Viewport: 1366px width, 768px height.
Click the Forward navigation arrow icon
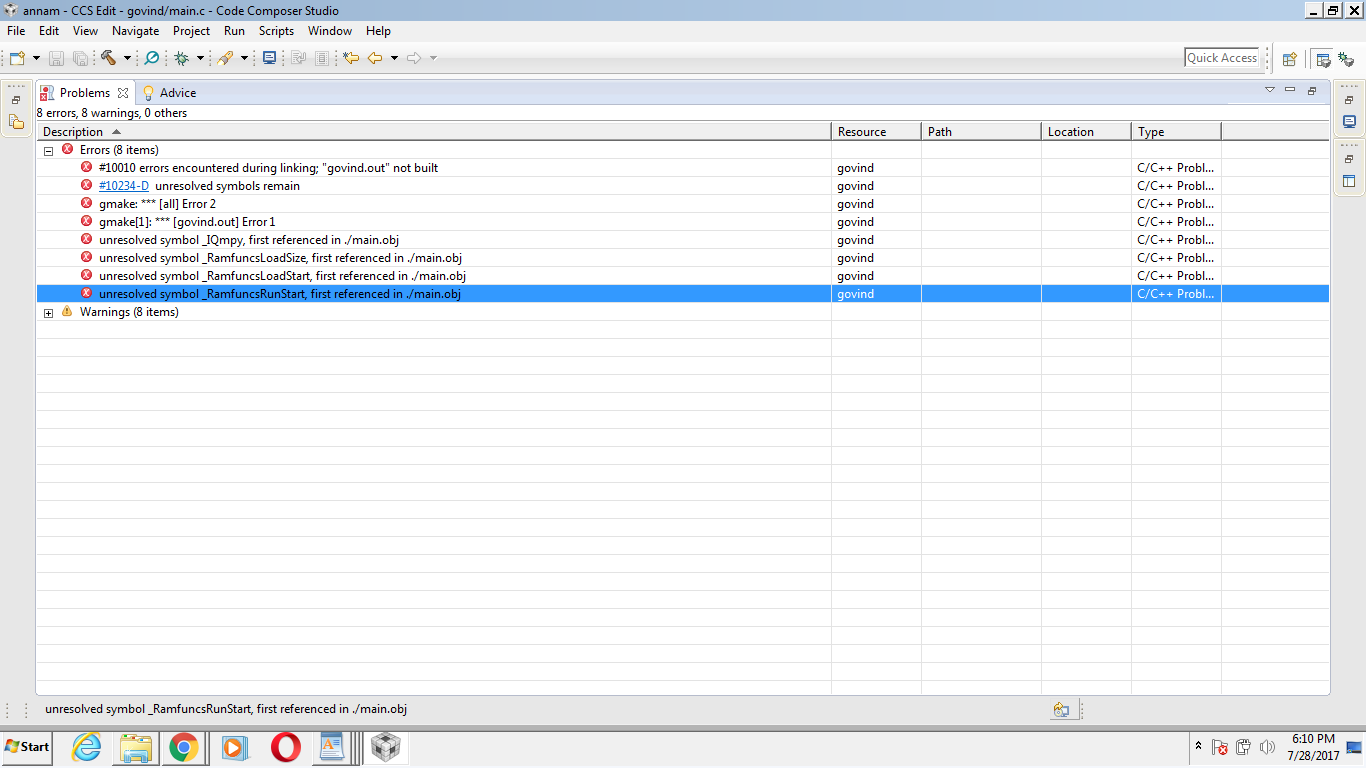(x=414, y=58)
